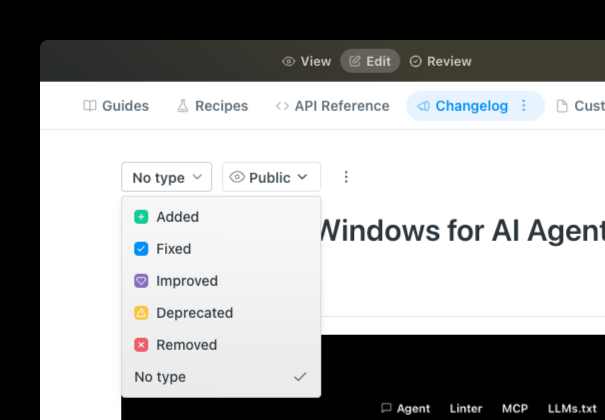Click the checkmark beside No type
Screen dimensions: 605x420
(300, 377)
